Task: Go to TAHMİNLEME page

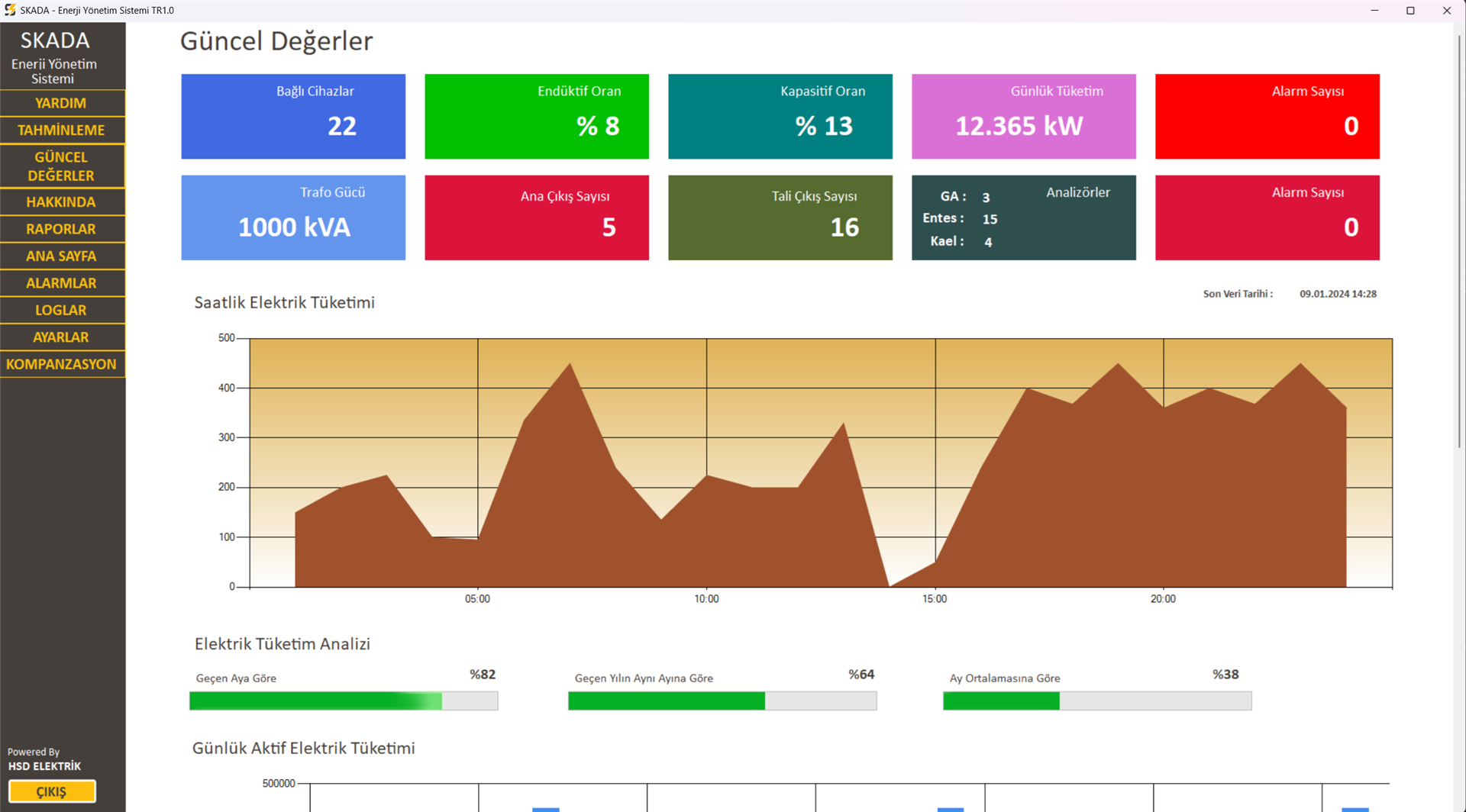Action: tap(61, 130)
